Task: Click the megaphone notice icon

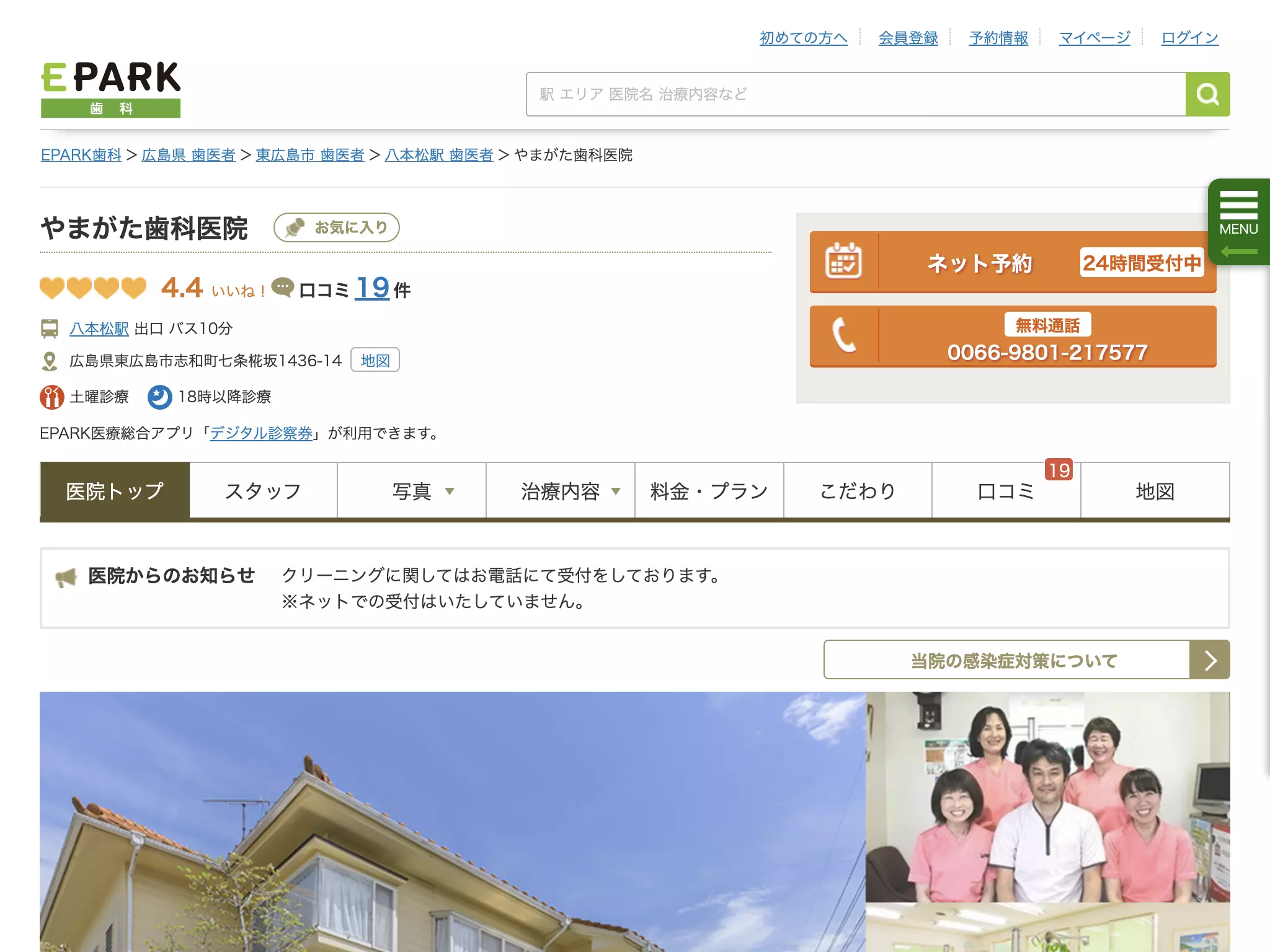Action: pyautogui.click(x=66, y=578)
